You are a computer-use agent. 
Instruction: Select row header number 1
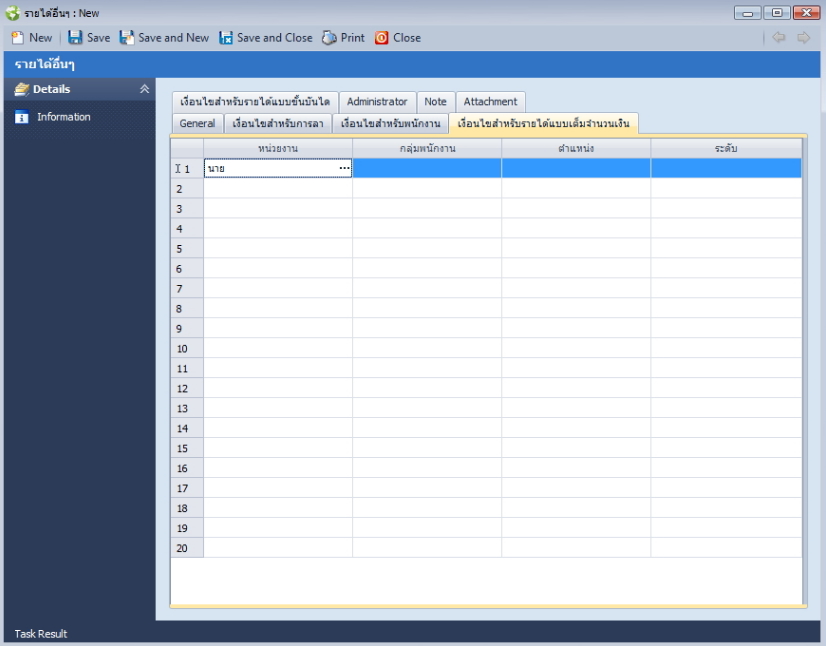coord(187,169)
